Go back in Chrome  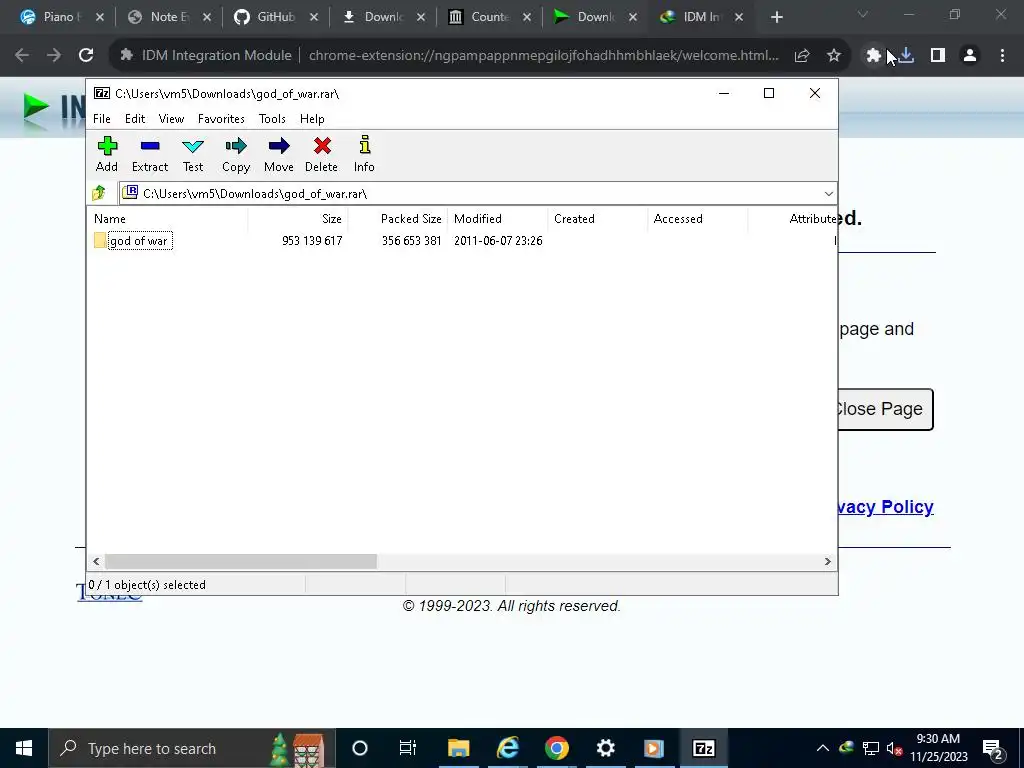coord(22,56)
